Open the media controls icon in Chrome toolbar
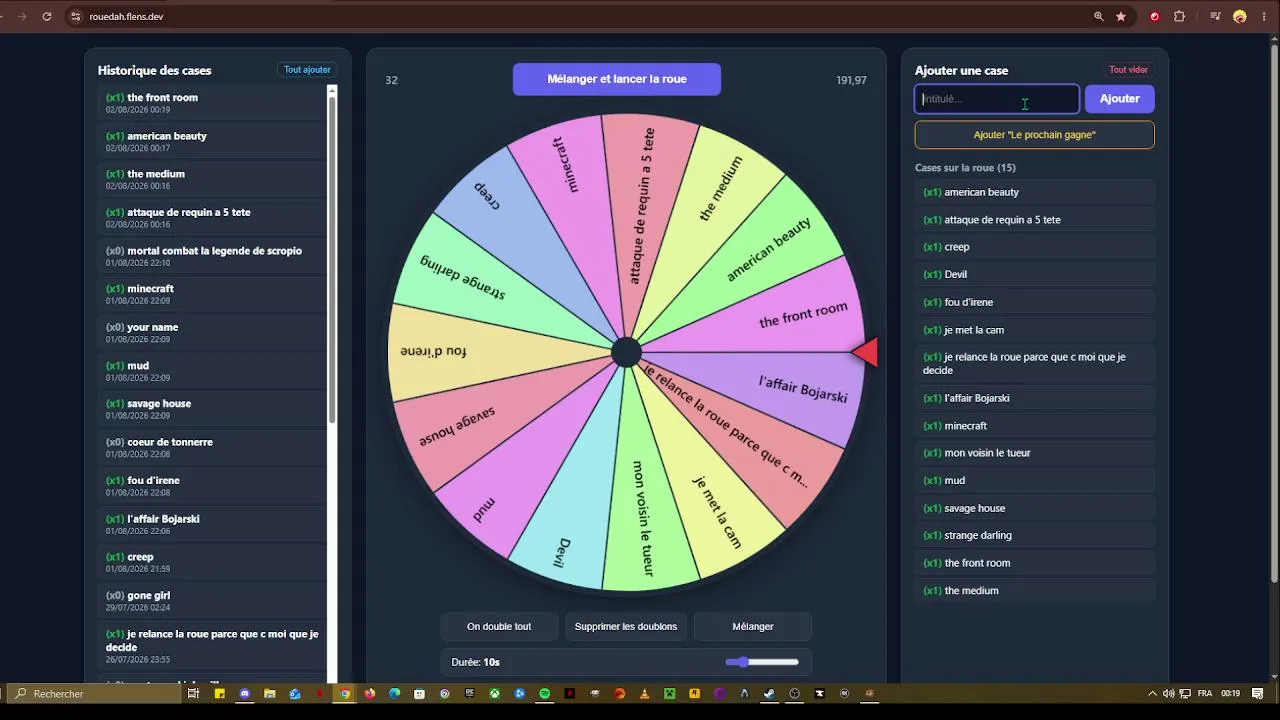The height and width of the screenshot is (720, 1280). coord(1216,16)
